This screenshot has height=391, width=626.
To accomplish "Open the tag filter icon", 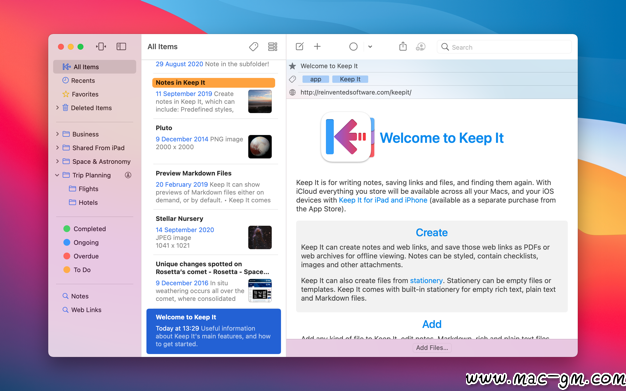I will pyautogui.click(x=254, y=47).
